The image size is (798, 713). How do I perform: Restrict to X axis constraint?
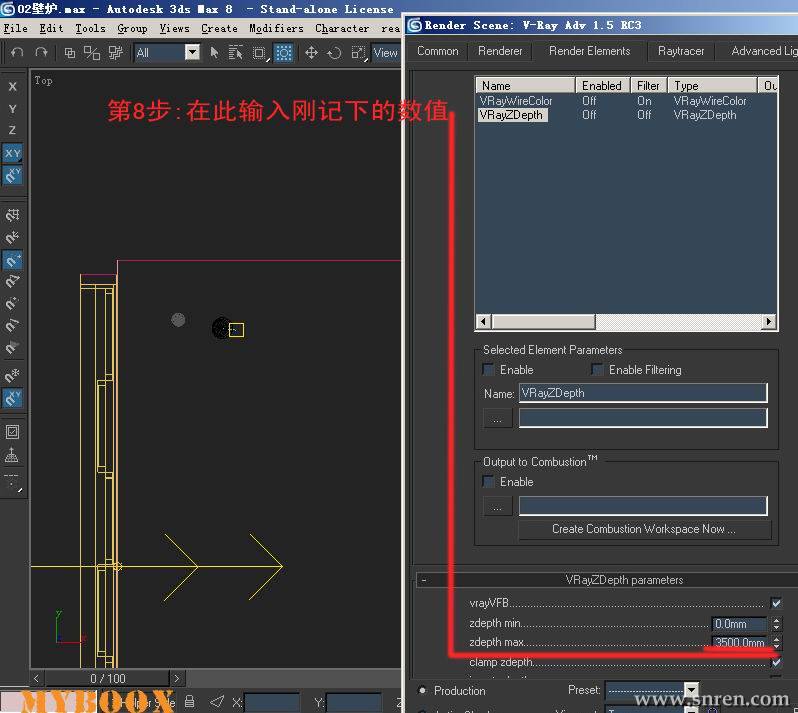click(x=13, y=87)
